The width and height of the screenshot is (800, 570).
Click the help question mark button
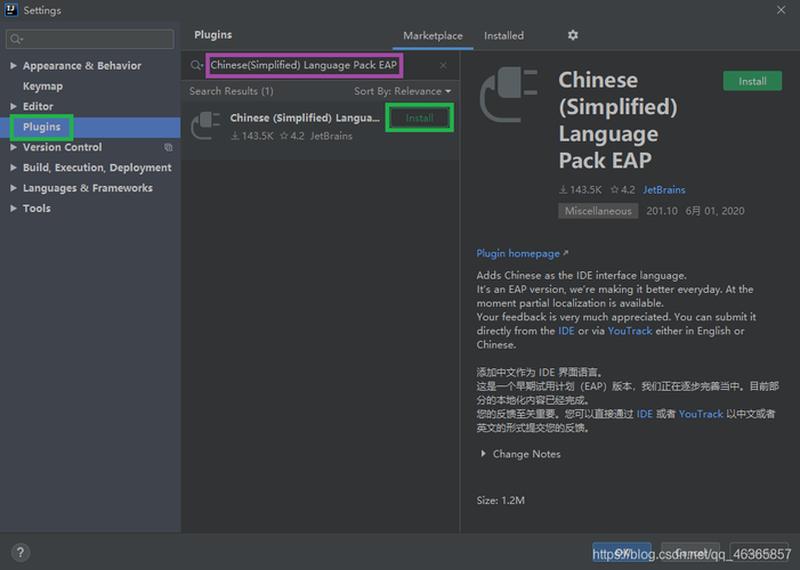pyautogui.click(x=20, y=552)
